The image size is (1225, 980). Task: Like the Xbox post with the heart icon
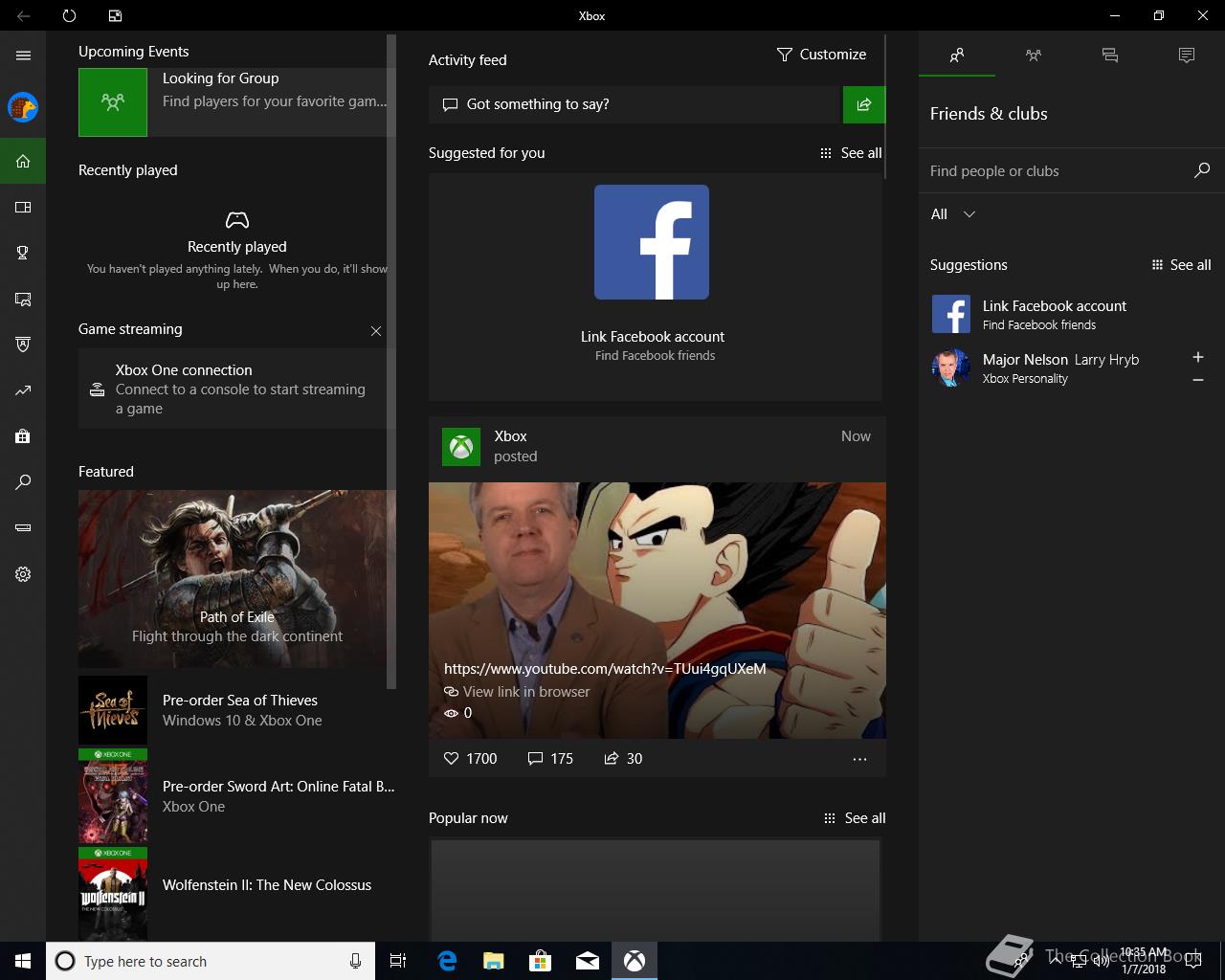pos(452,758)
